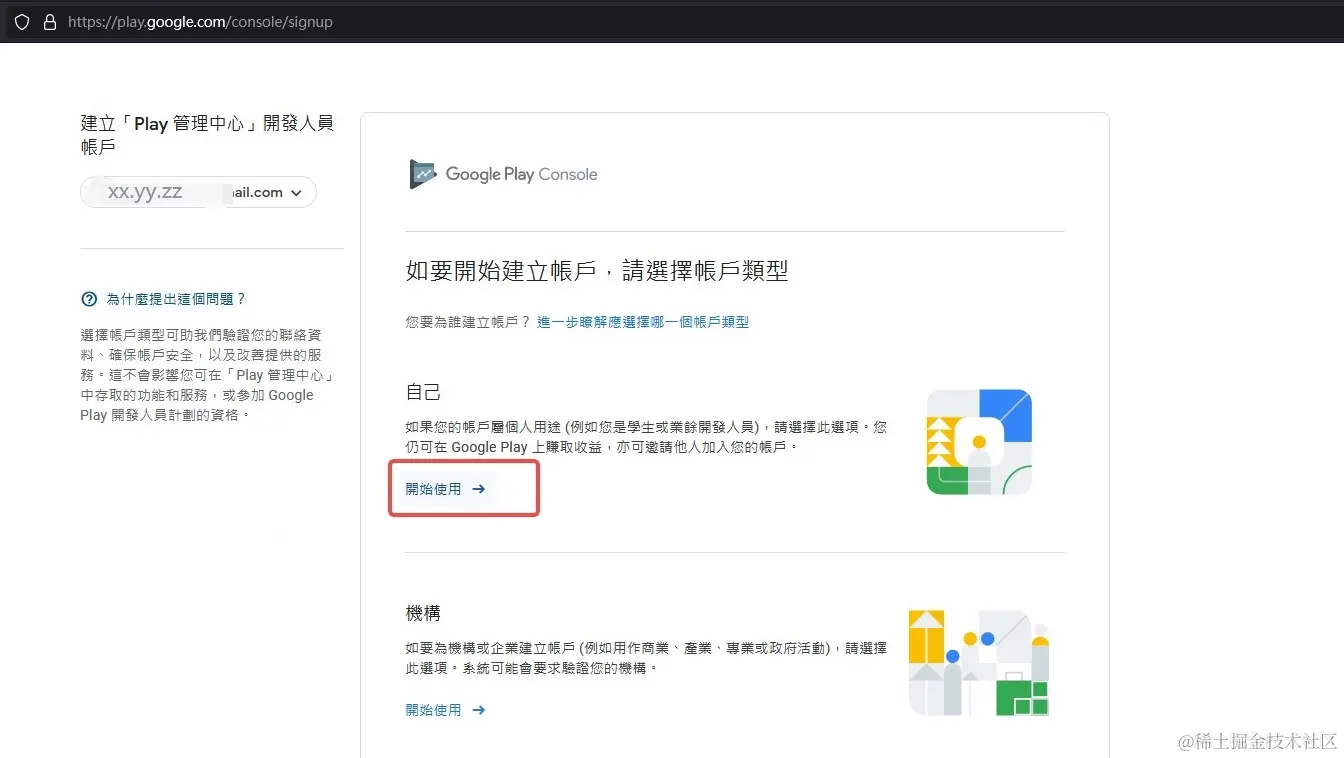Image resolution: width=1344 pixels, height=758 pixels.
Task: Click the 機構 description starting 如要為機構或企業建立帳戶
Action: pyautogui.click(x=646, y=658)
